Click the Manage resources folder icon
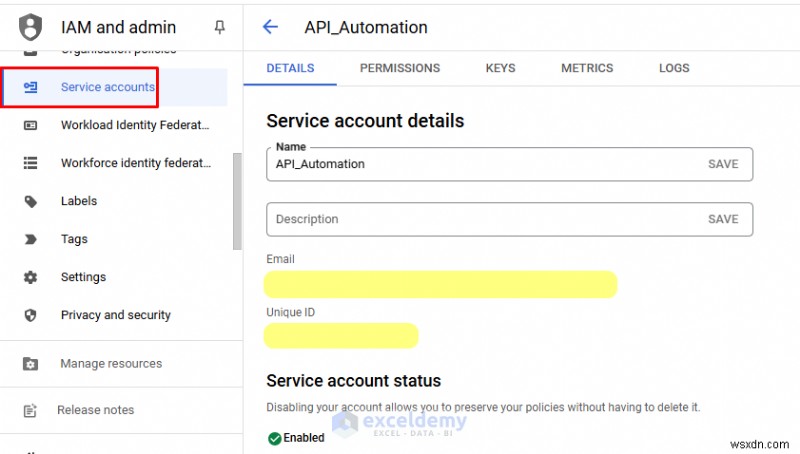This screenshot has height=454, width=800. point(30,364)
